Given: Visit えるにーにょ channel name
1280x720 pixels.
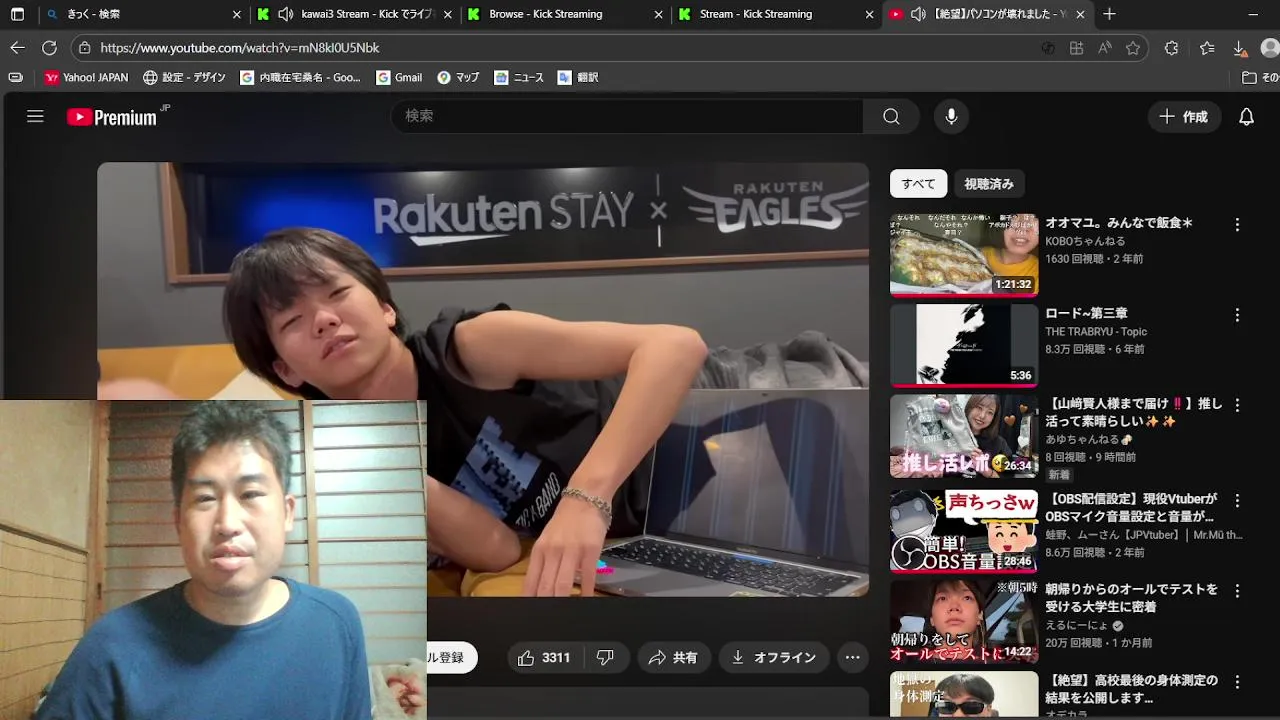Looking at the screenshot, I should (1078, 626).
